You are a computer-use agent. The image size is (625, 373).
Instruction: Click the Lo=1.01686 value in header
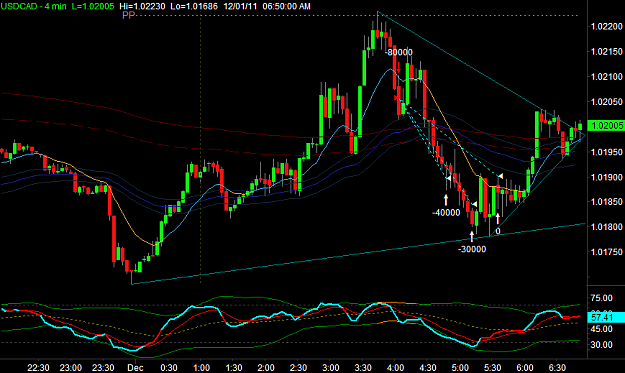tap(195, 6)
